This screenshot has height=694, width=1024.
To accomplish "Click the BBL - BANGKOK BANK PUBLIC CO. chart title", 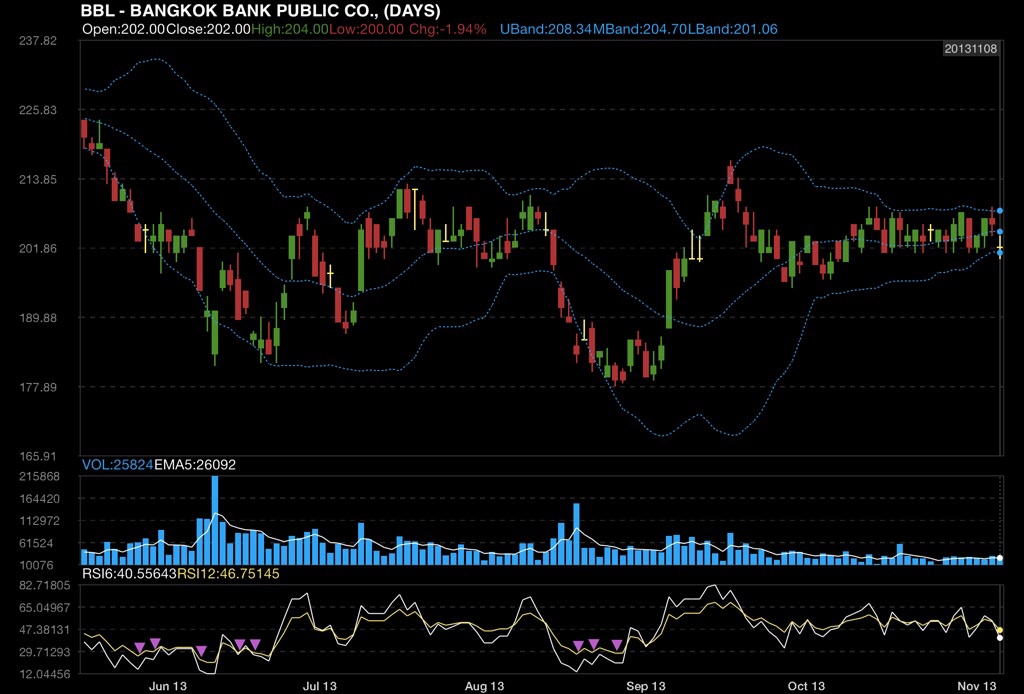I will click(260, 10).
